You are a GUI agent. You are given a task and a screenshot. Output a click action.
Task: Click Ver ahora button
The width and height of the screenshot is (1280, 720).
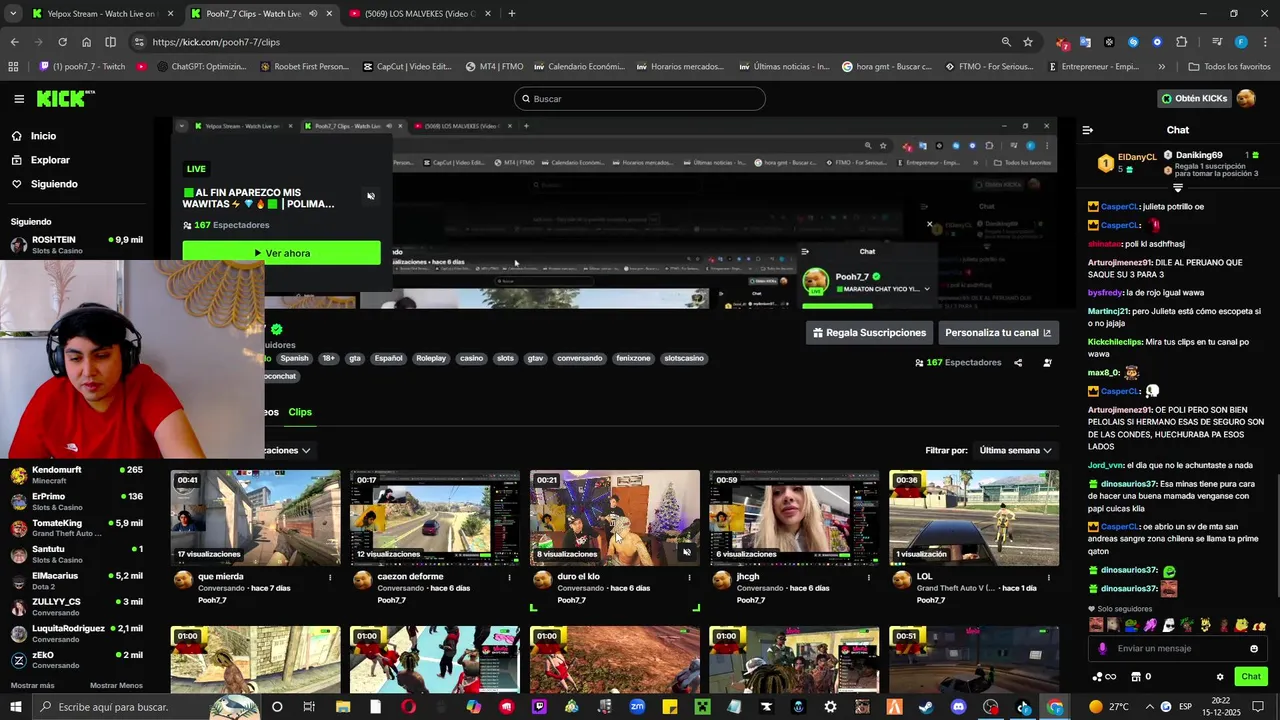(281, 253)
